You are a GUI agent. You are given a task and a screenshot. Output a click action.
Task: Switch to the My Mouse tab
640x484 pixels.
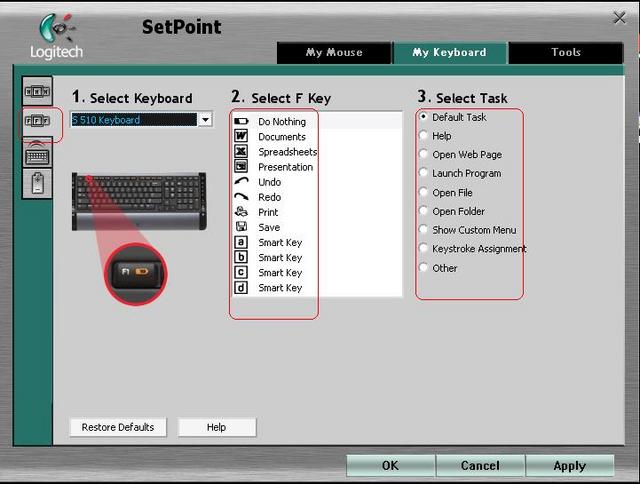tap(334, 53)
